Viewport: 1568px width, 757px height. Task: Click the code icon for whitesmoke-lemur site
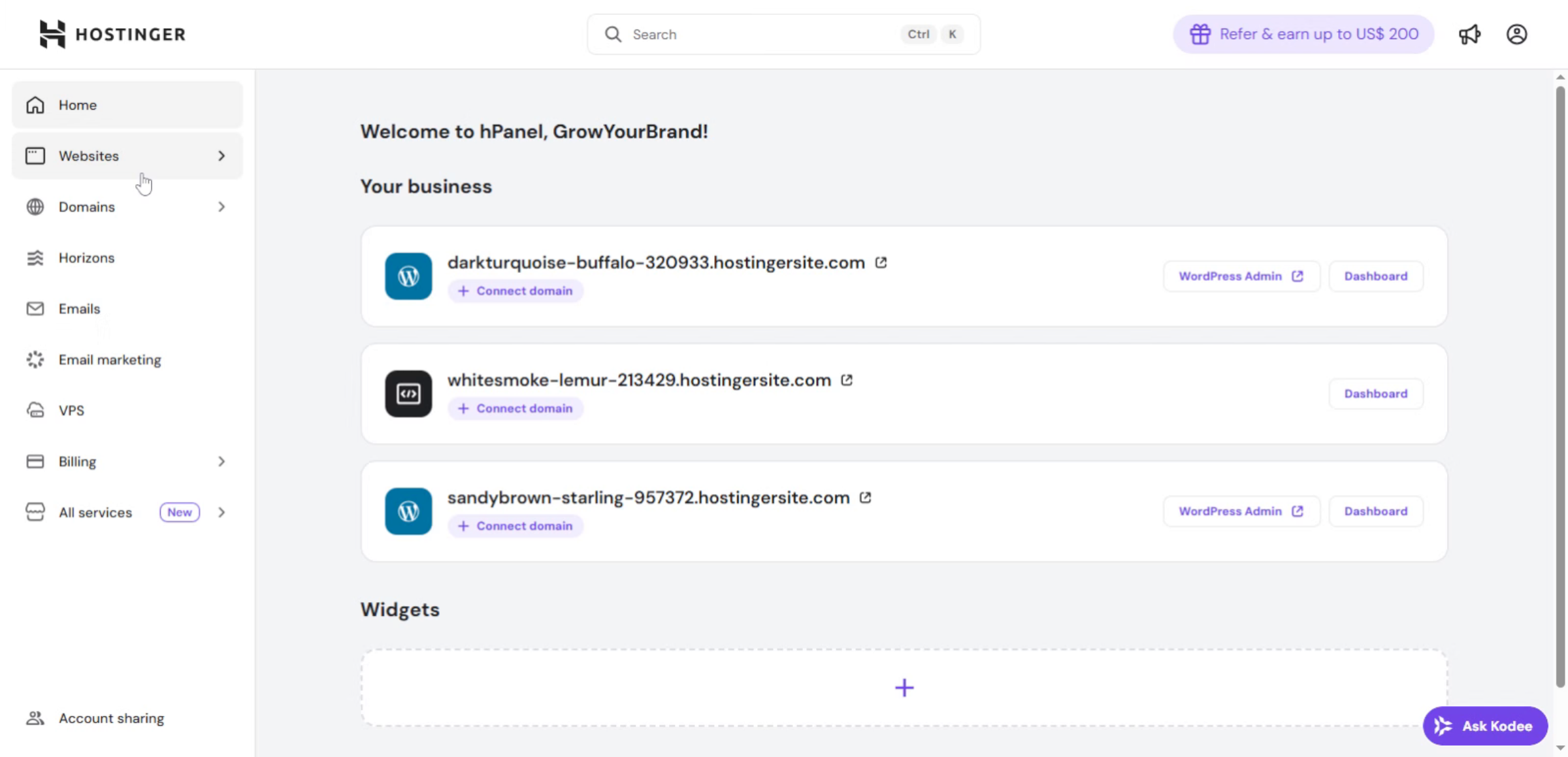click(x=408, y=393)
